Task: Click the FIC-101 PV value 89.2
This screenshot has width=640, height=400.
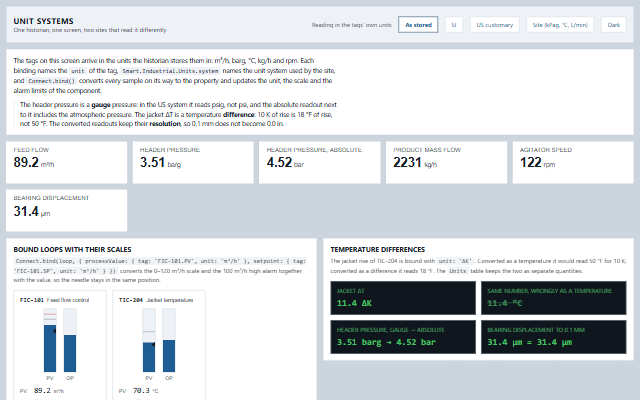Action: [42, 391]
